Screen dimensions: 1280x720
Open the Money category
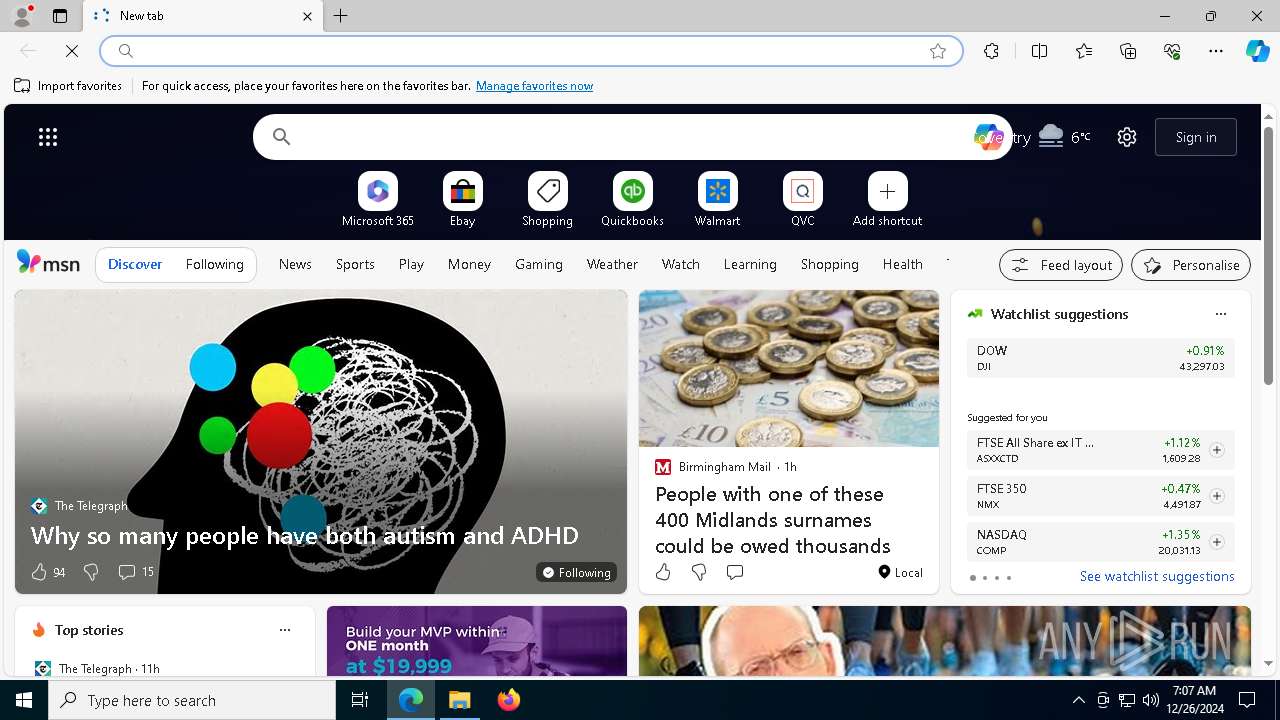pos(469,264)
